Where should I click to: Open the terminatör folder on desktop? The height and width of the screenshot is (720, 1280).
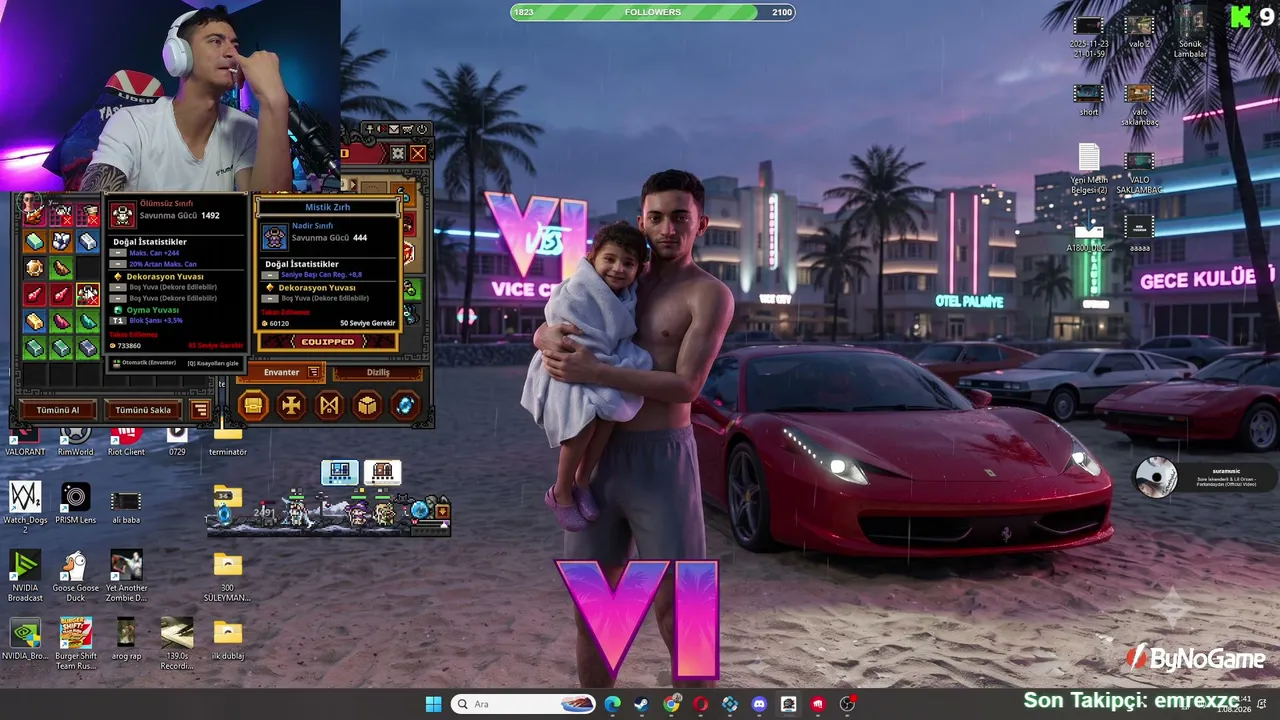click(x=228, y=440)
